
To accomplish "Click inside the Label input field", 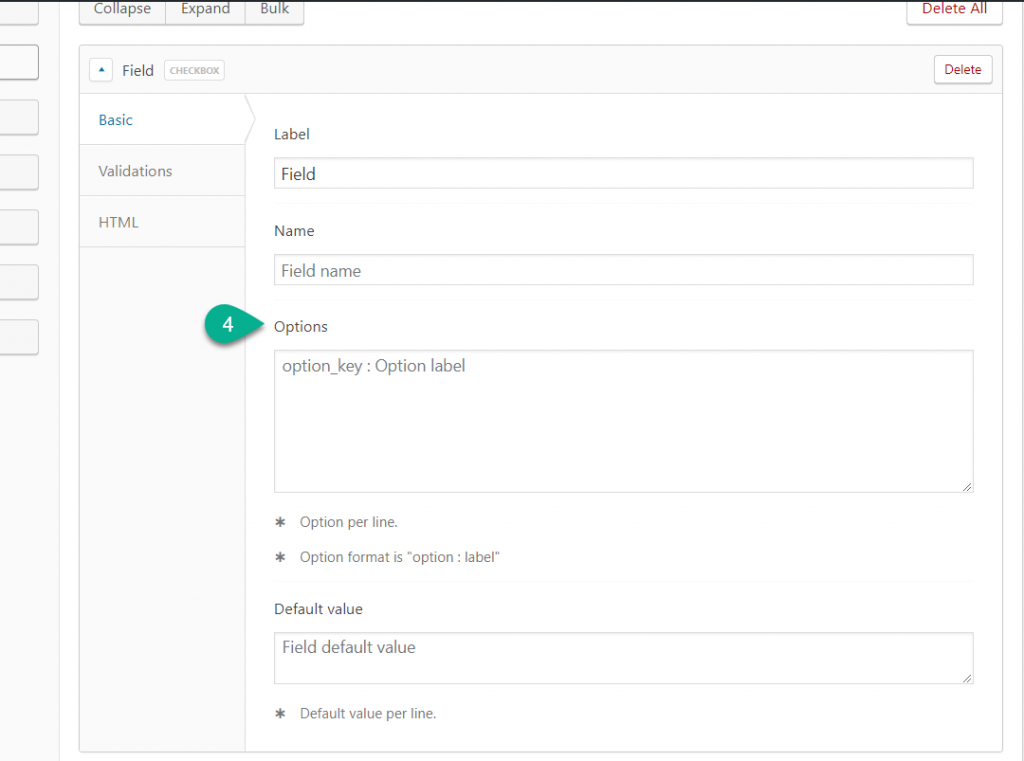I will click(623, 173).
